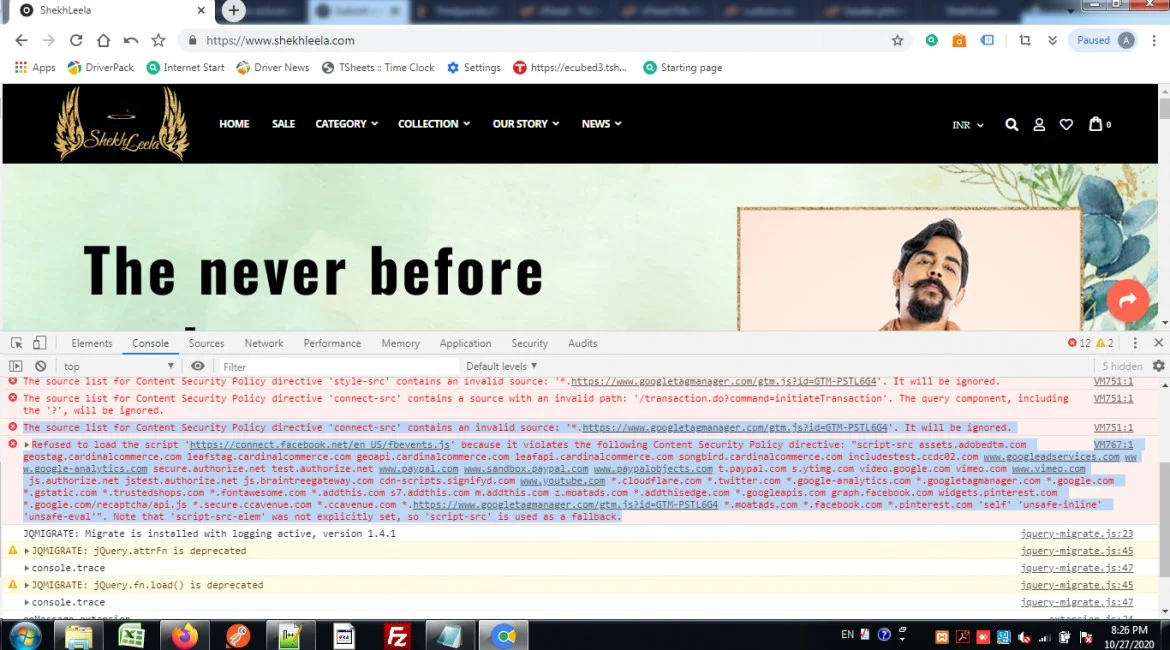Expand the 'Refused to load the script' error
The height and width of the screenshot is (650, 1170).
point(27,445)
